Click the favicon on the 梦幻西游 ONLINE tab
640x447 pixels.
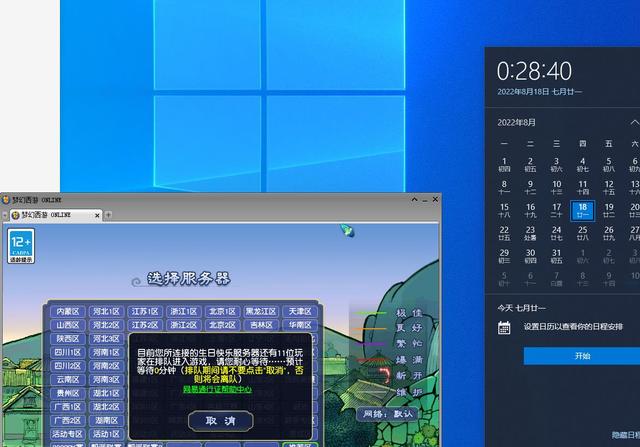[x=16, y=215]
